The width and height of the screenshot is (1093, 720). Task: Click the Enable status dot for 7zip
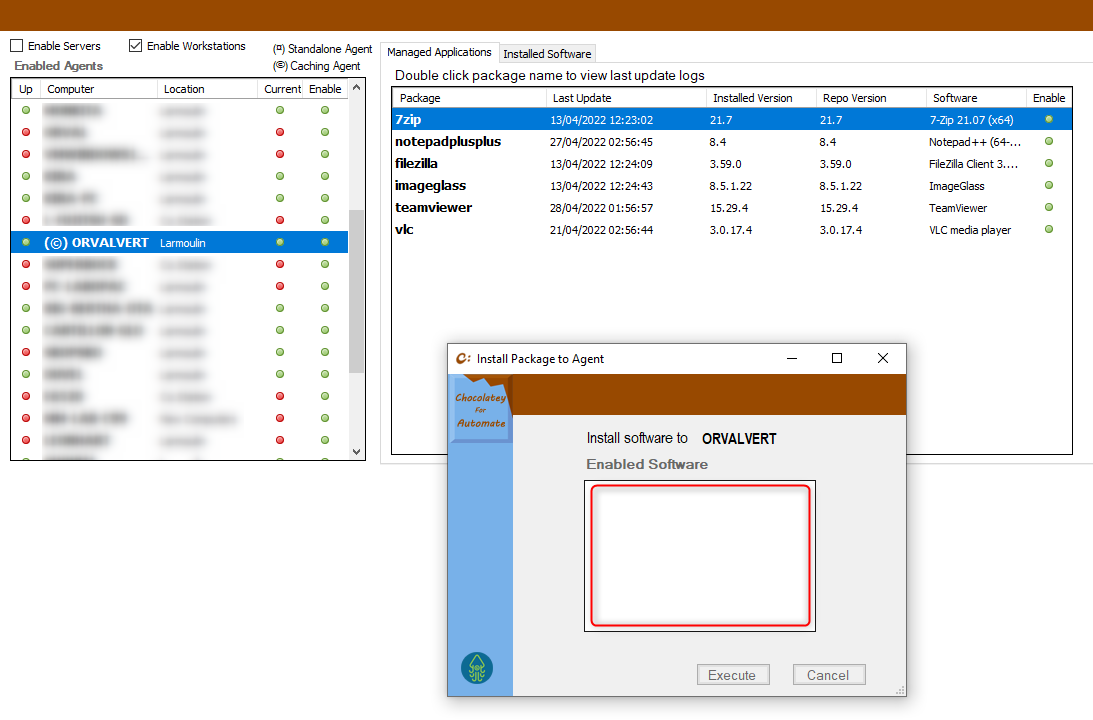(x=1048, y=119)
